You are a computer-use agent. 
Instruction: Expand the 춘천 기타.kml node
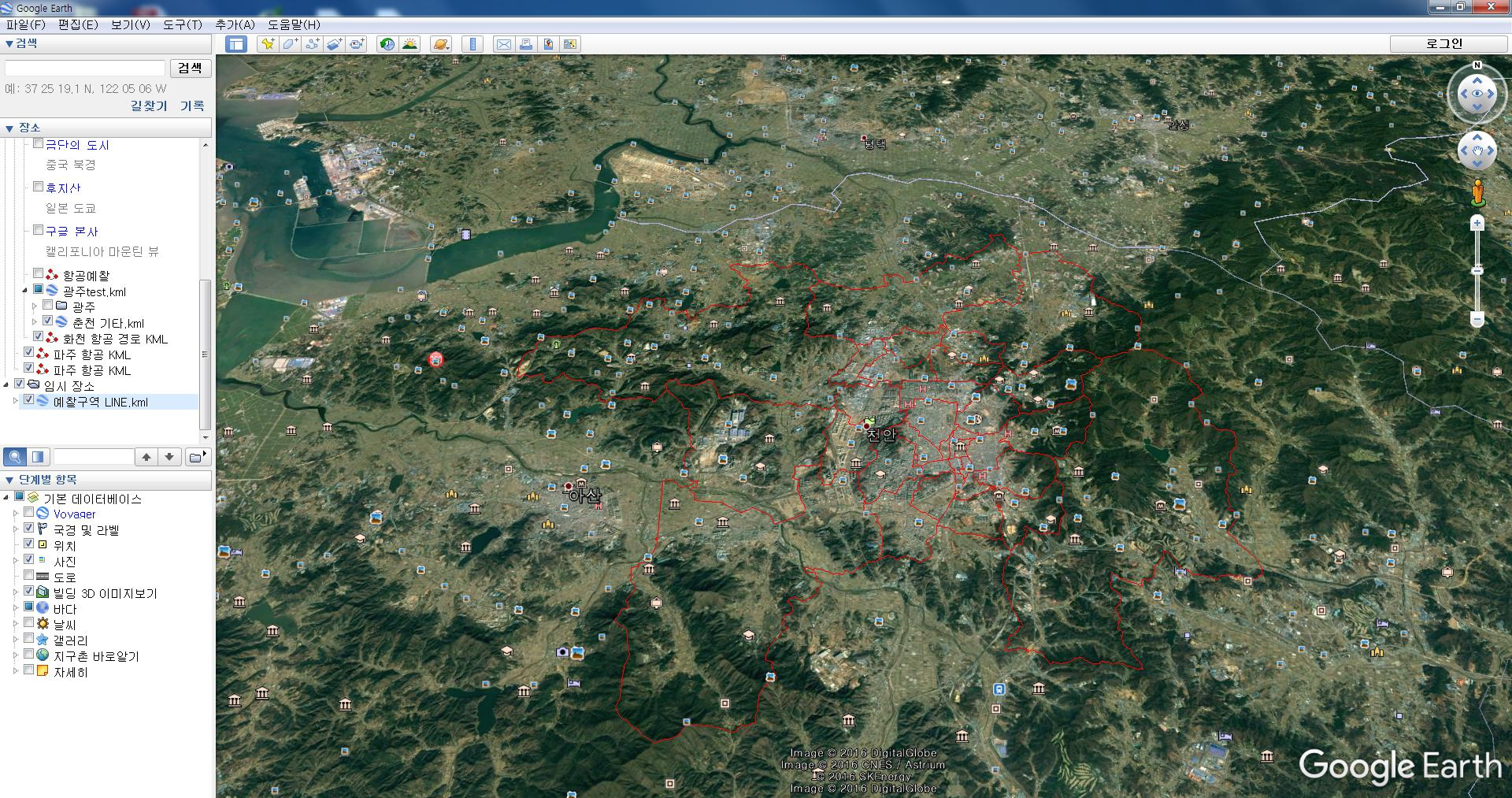[35, 322]
